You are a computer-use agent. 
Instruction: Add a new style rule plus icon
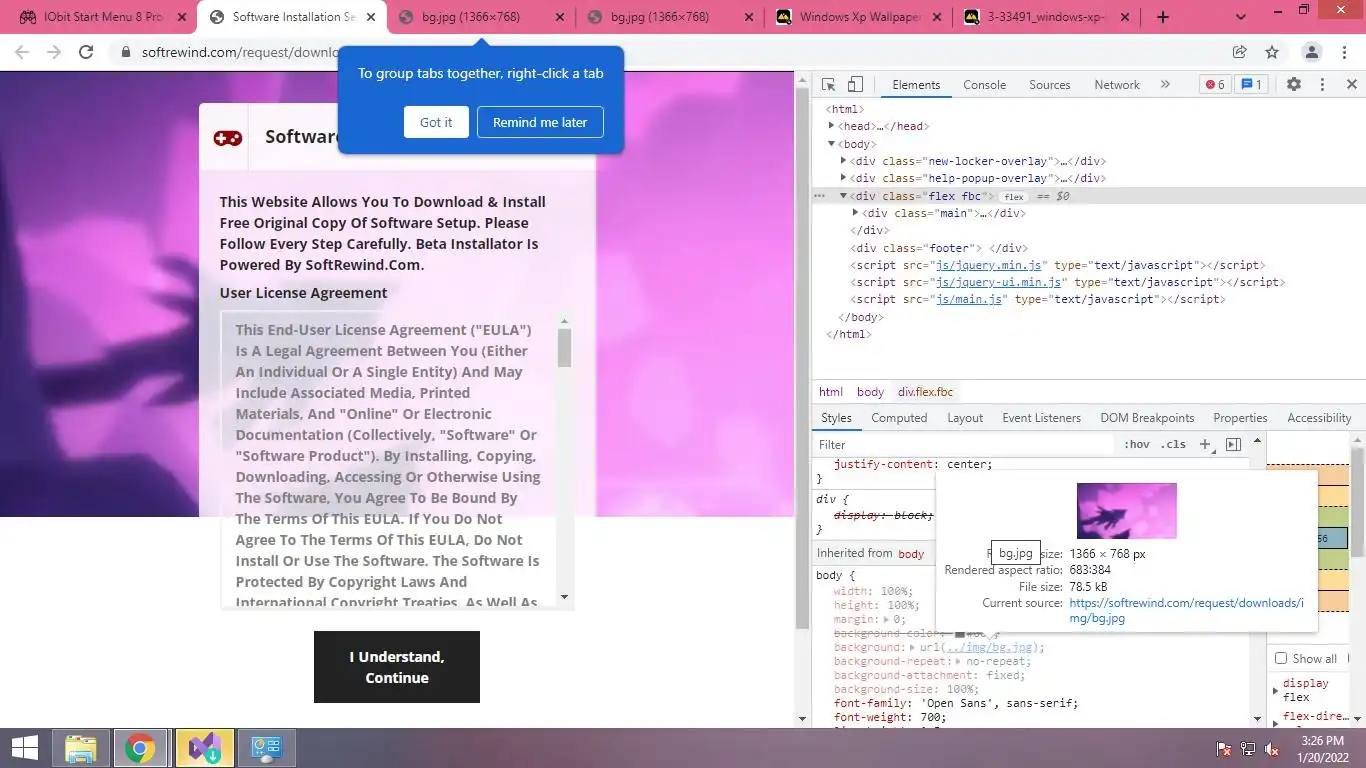click(1205, 444)
